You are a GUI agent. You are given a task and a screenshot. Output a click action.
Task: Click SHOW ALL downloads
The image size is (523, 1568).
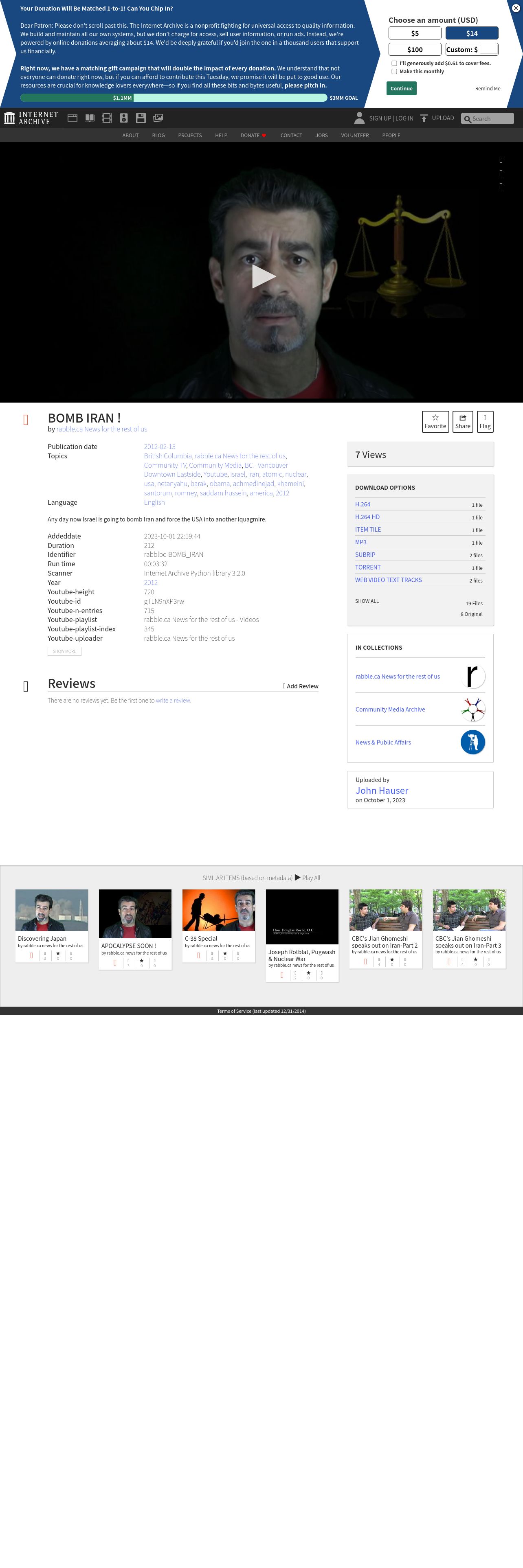coord(367,601)
